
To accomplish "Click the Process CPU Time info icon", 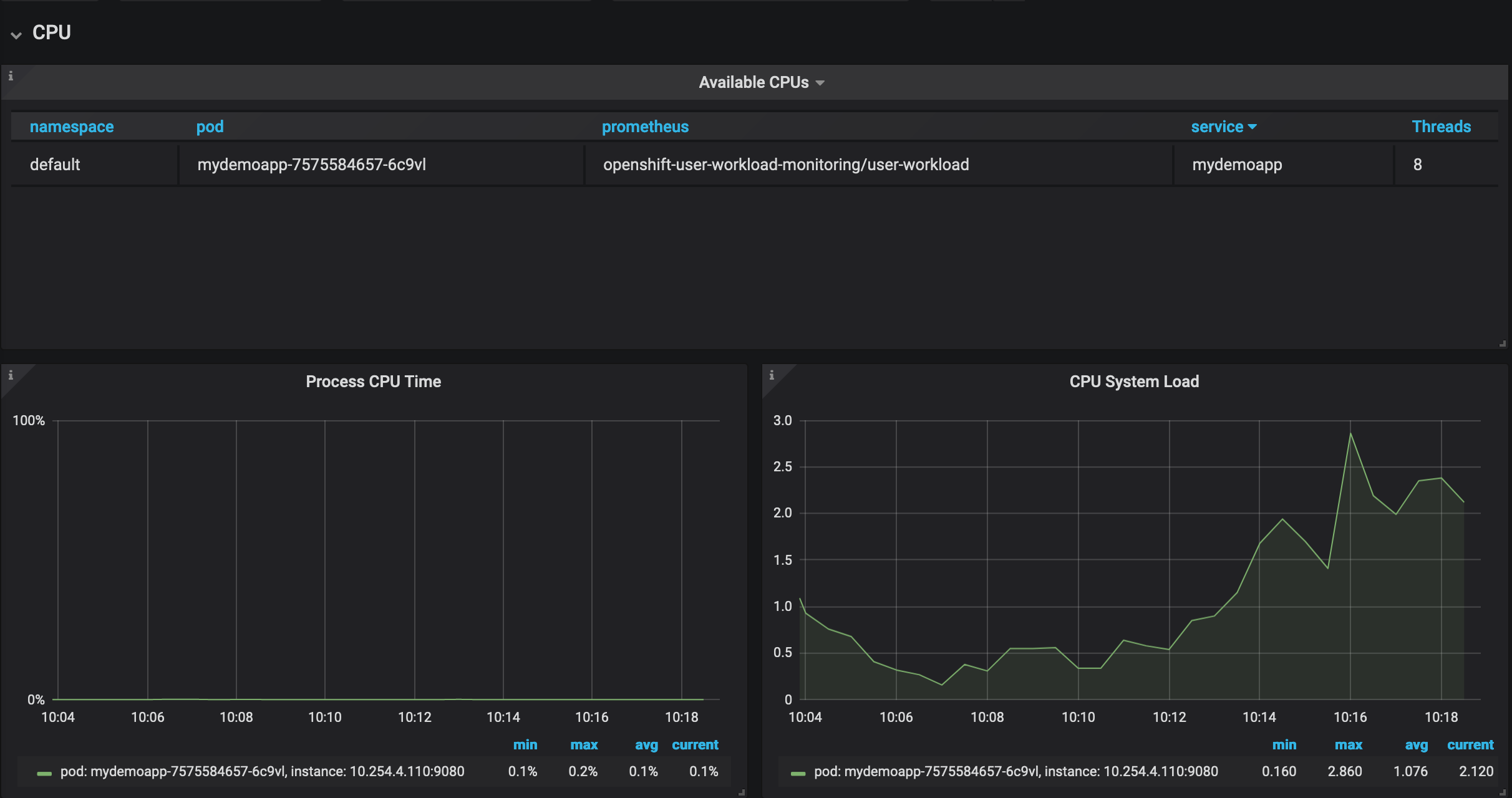I will 11,375.
